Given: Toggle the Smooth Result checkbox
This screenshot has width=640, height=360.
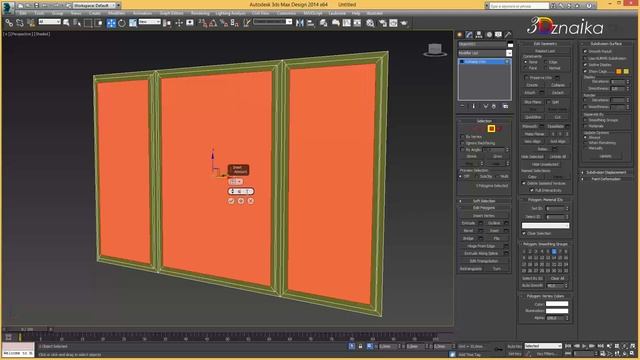Looking at the screenshot, I should point(585,51).
